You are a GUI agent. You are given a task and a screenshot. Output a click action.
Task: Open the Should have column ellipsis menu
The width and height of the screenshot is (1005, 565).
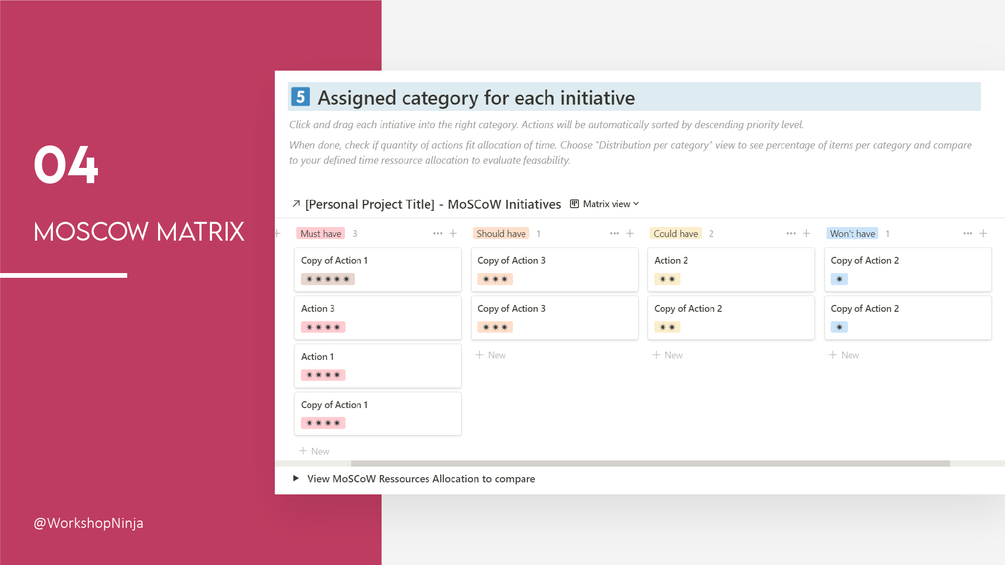click(614, 234)
